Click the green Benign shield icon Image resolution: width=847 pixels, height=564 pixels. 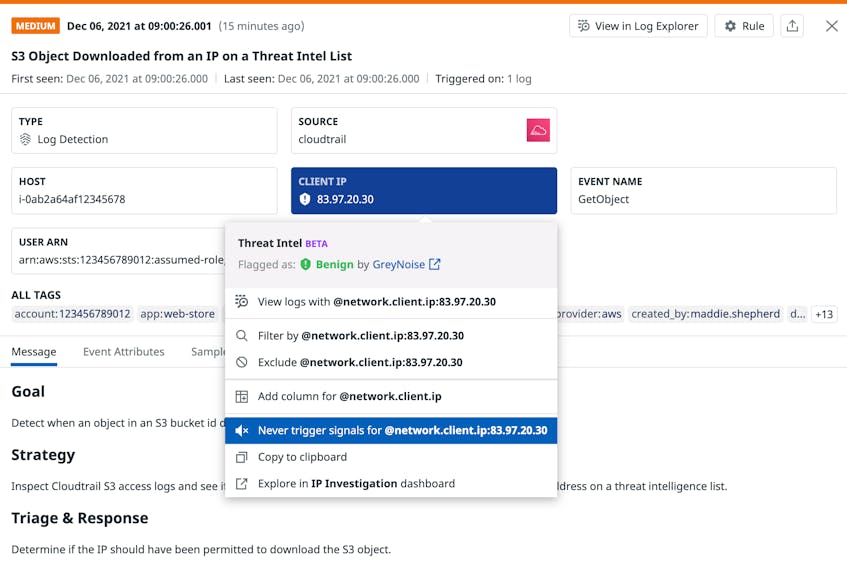point(306,264)
